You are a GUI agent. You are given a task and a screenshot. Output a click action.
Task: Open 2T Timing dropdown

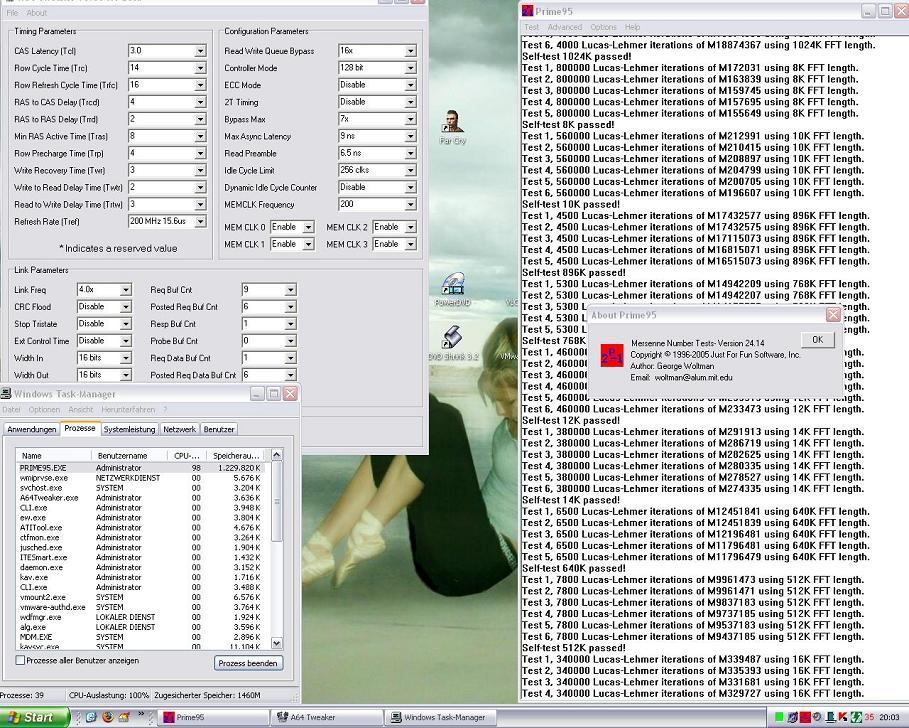[410, 102]
